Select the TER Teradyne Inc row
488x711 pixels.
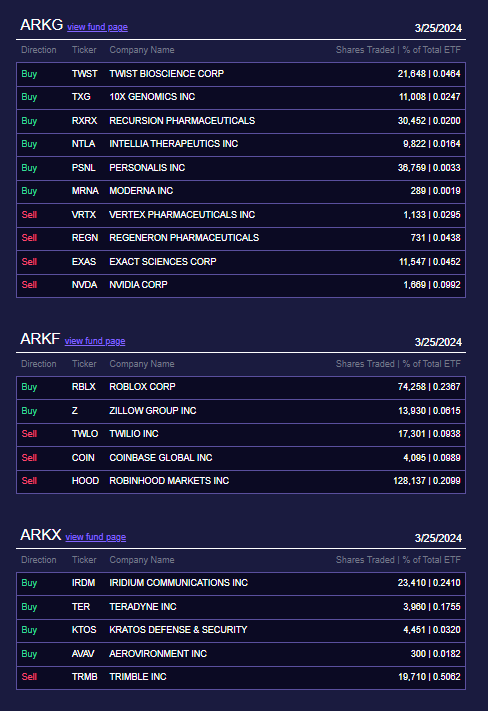click(x=241, y=607)
